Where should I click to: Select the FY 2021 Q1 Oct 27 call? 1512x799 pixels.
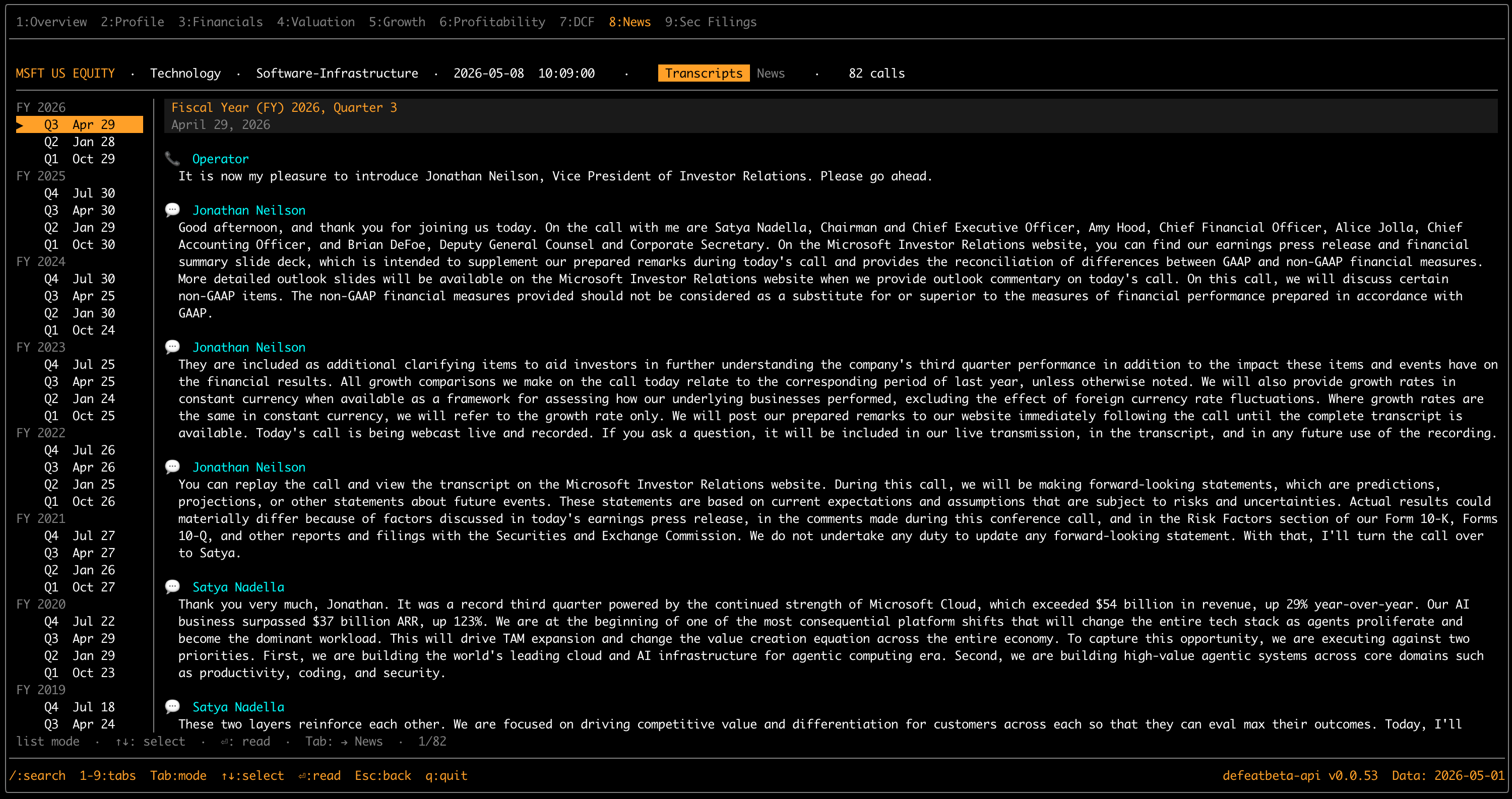pos(79,586)
